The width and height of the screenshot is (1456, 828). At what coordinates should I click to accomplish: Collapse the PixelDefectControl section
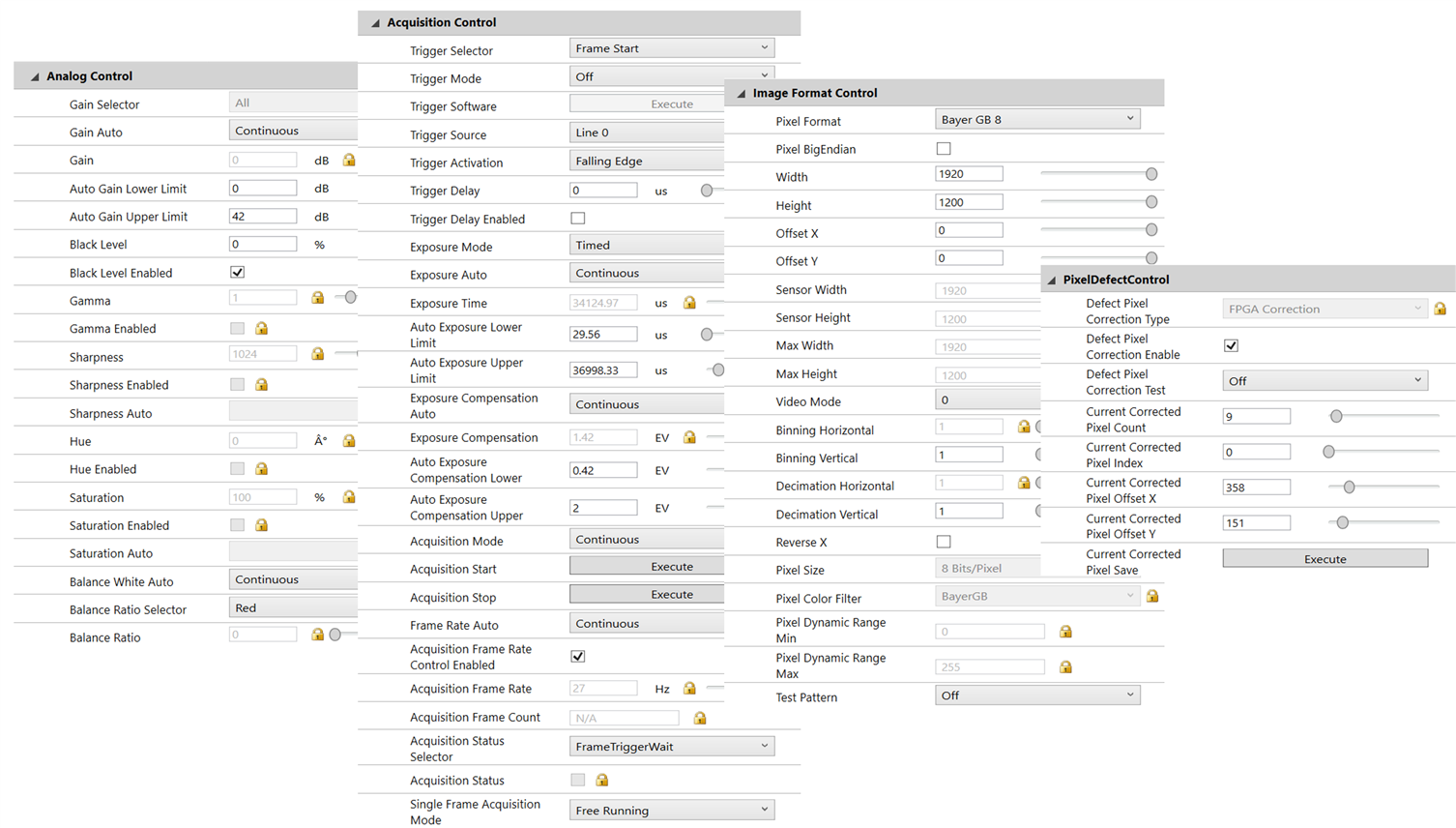(1052, 281)
